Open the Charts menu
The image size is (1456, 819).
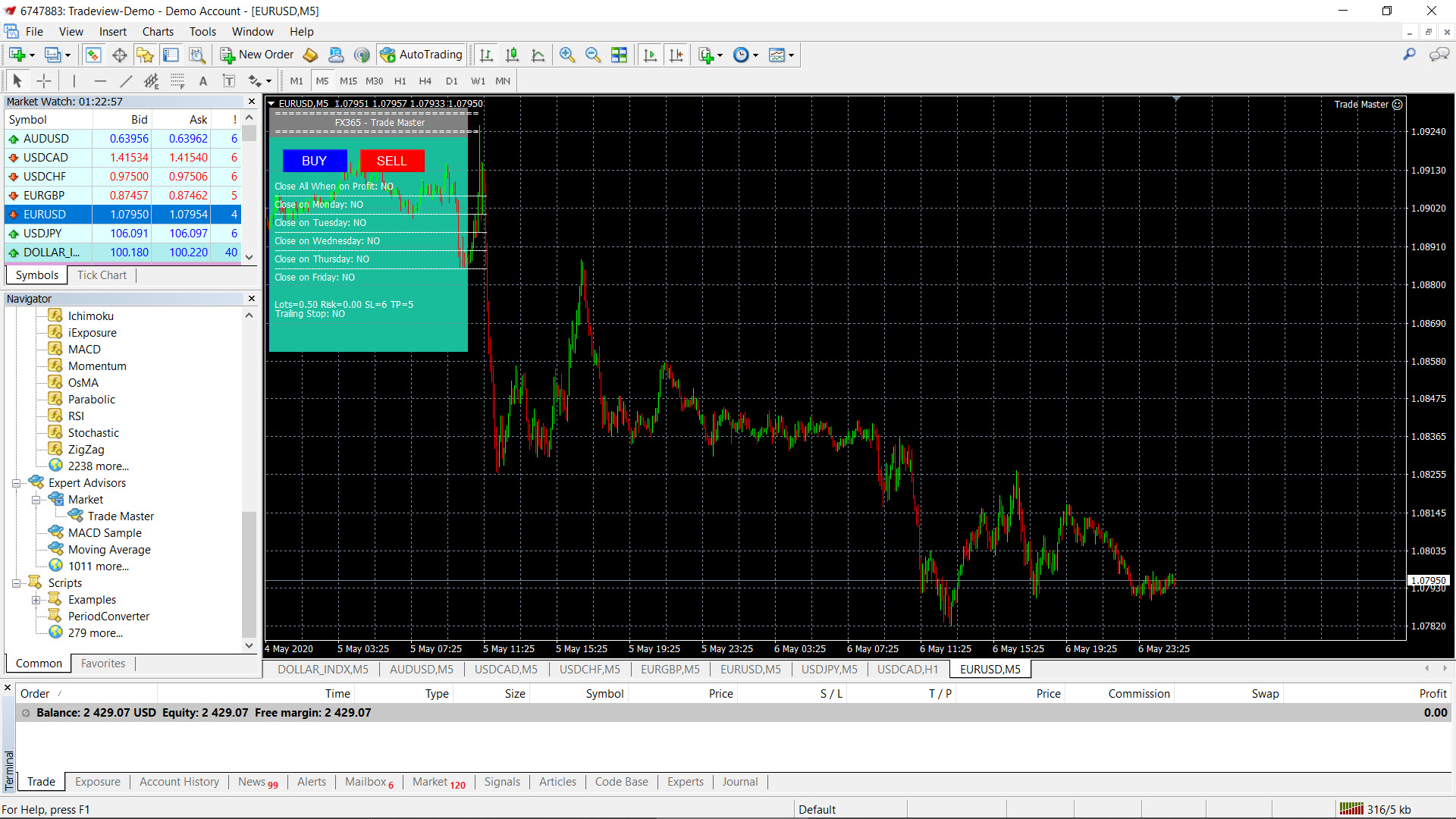pos(158,32)
